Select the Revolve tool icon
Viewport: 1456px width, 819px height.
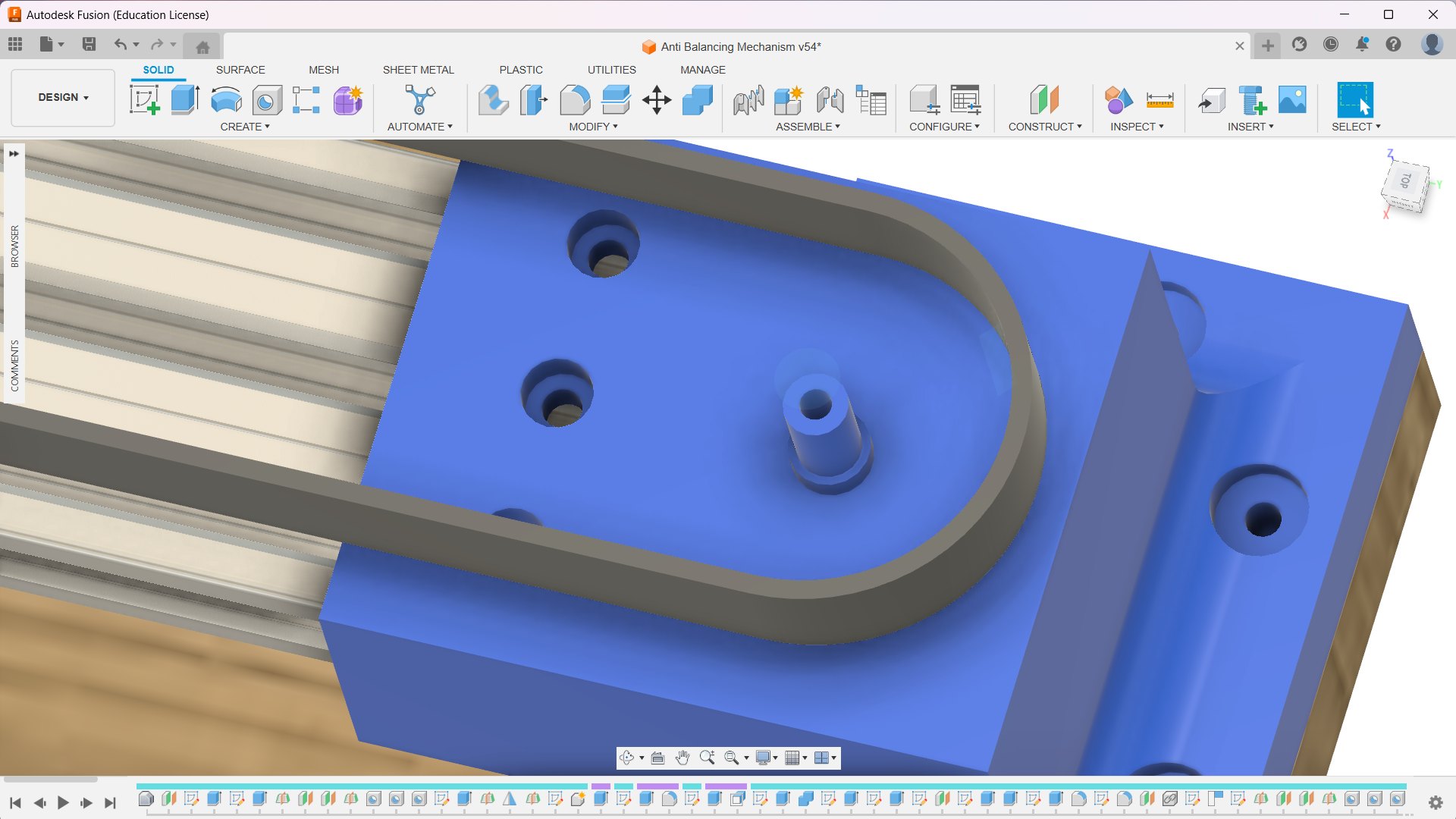pos(226,99)
